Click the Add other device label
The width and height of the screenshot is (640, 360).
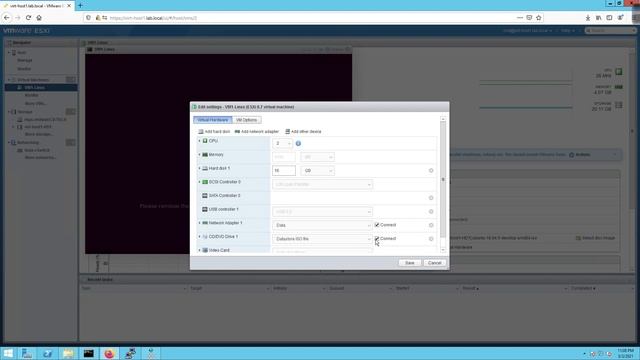click(306, 131)
